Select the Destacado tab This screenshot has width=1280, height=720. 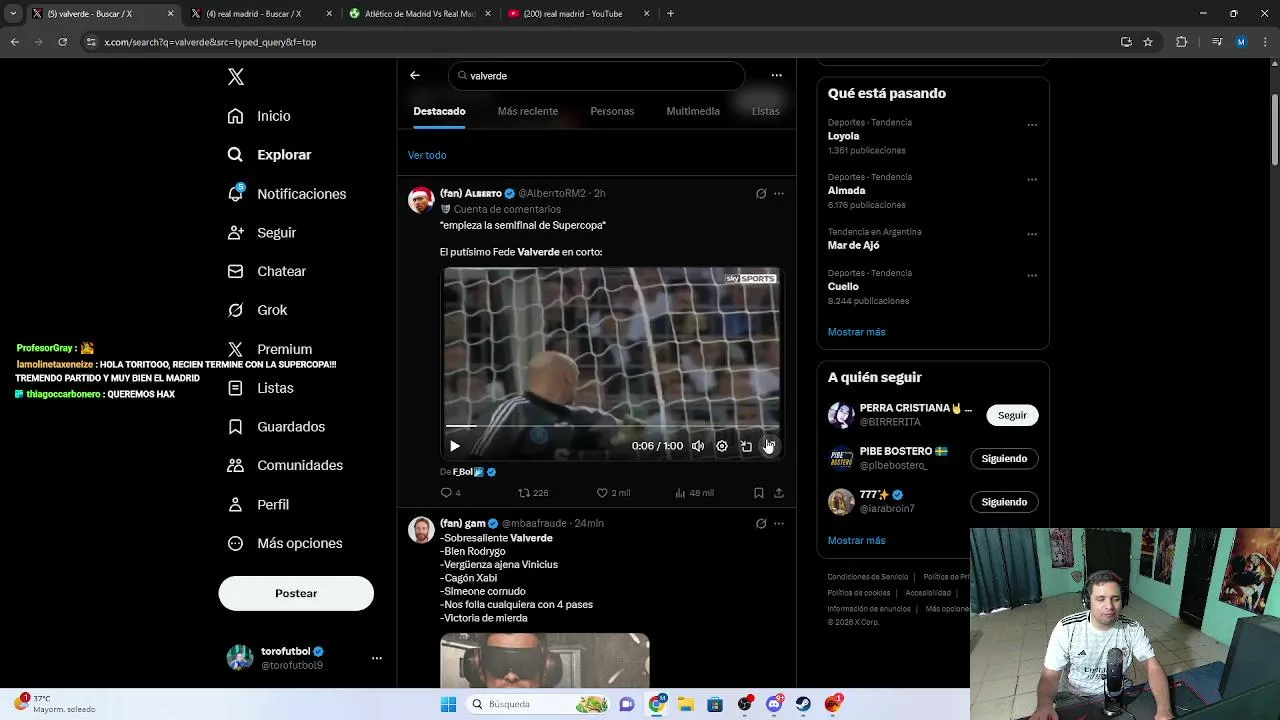[x=439, y=111]
